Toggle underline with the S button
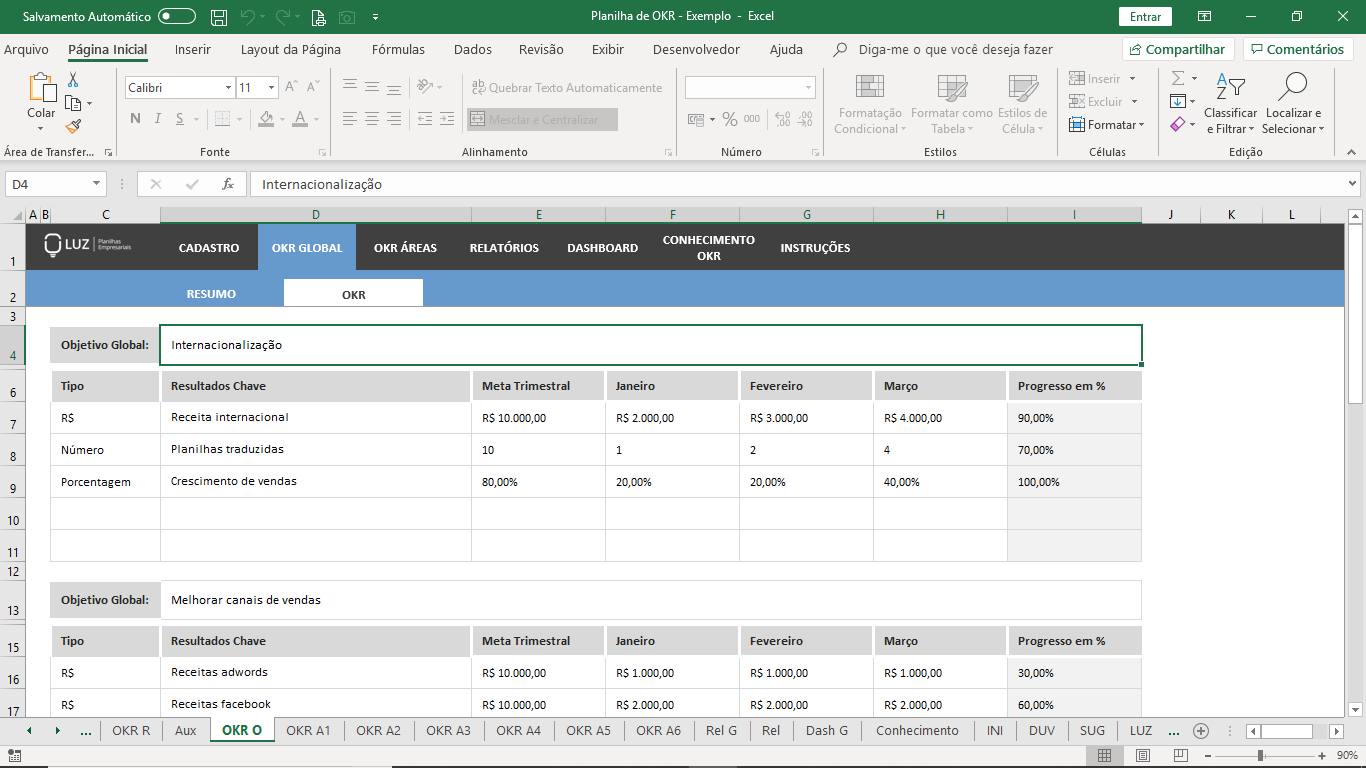This screenshot has width=1366, height=768. click(180, 119)
